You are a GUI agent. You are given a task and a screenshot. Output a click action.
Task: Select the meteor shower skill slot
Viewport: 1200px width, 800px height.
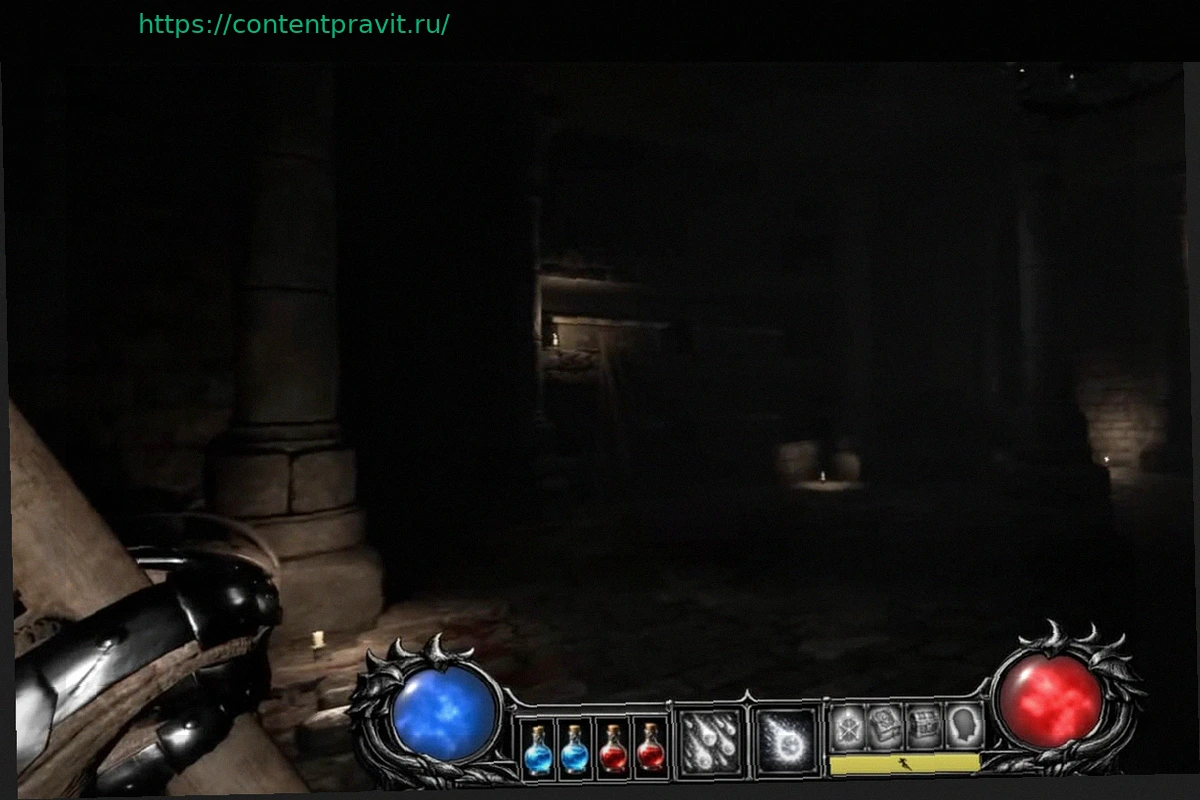pos(710,742)
